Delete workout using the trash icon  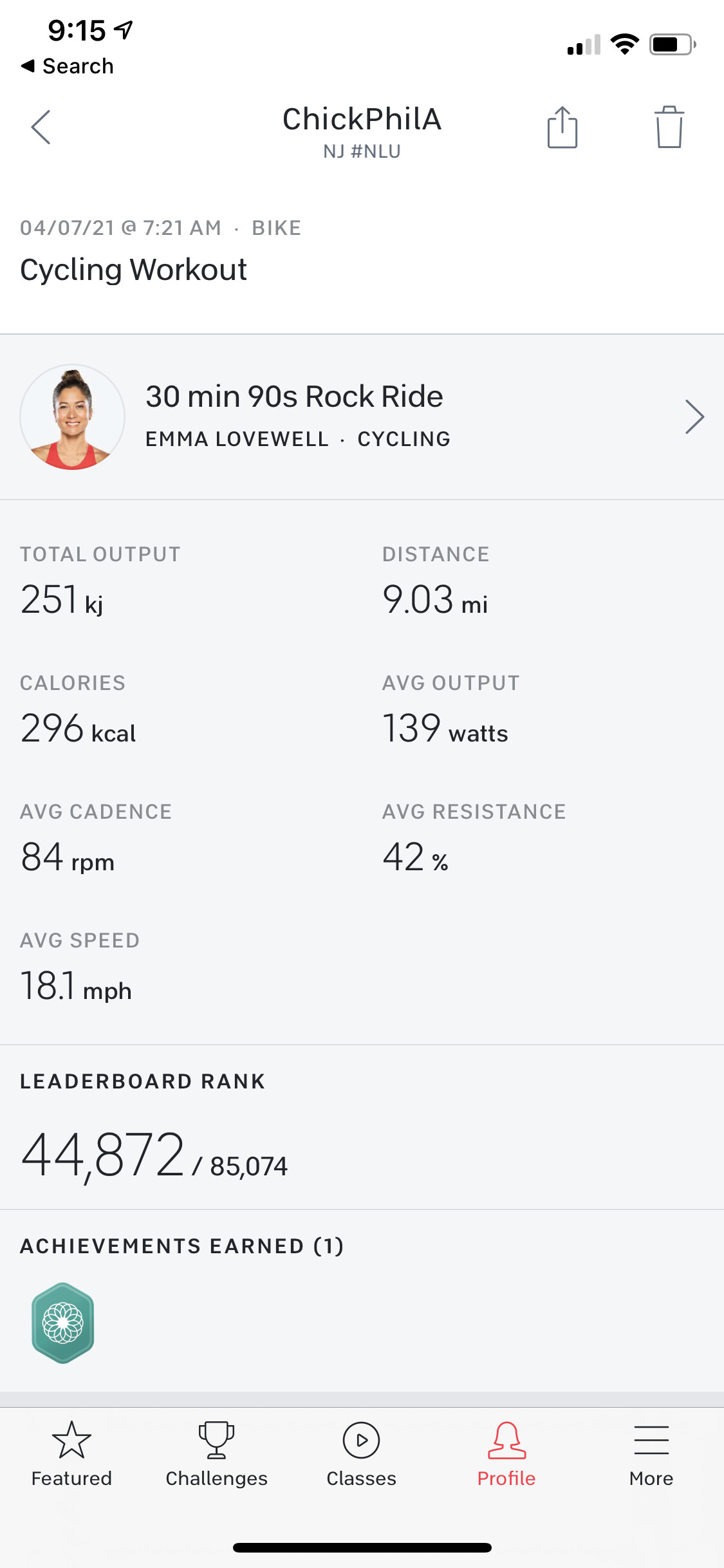click(669, 127)
